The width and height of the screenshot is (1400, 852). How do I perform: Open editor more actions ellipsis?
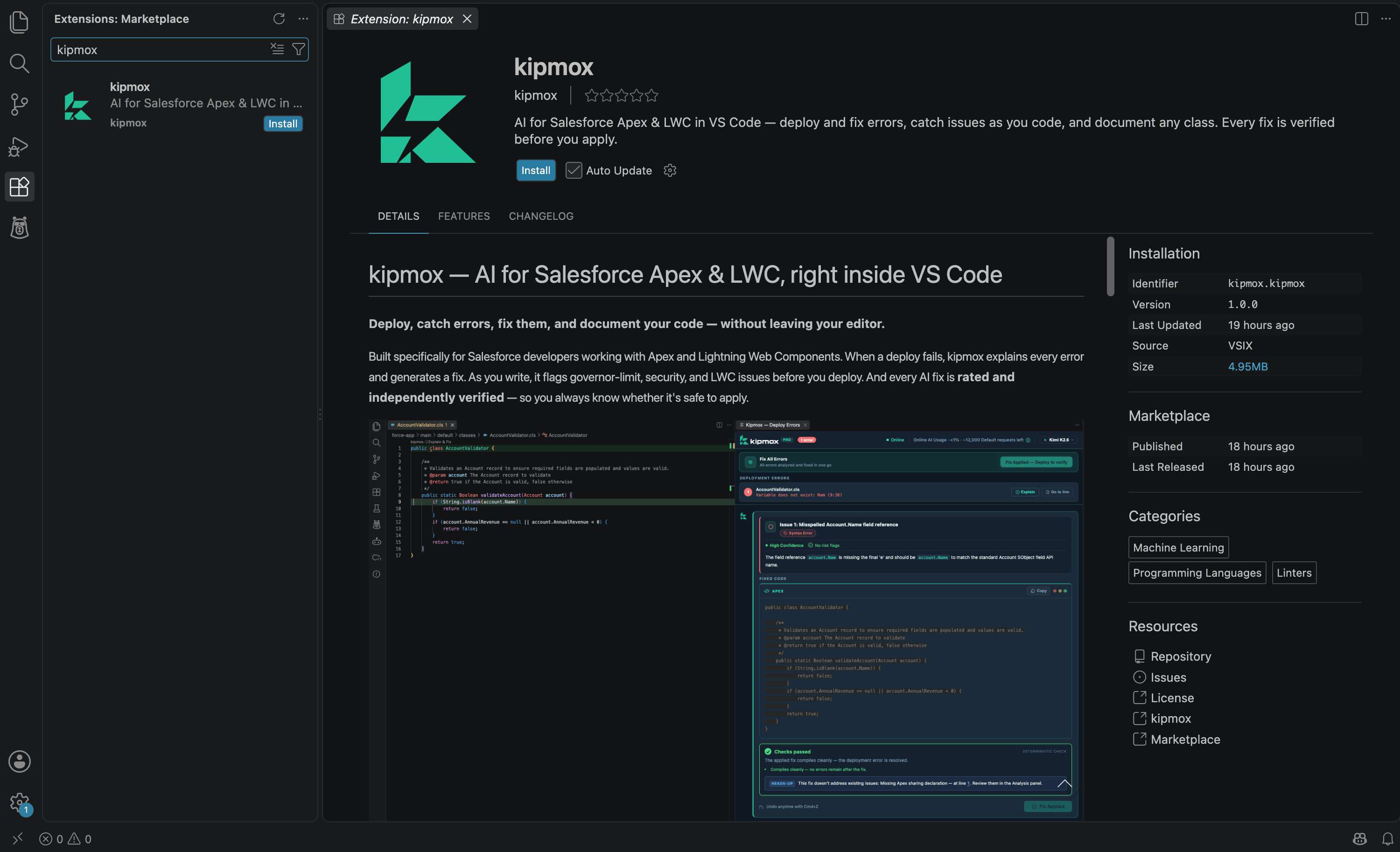pos(1386,19)
